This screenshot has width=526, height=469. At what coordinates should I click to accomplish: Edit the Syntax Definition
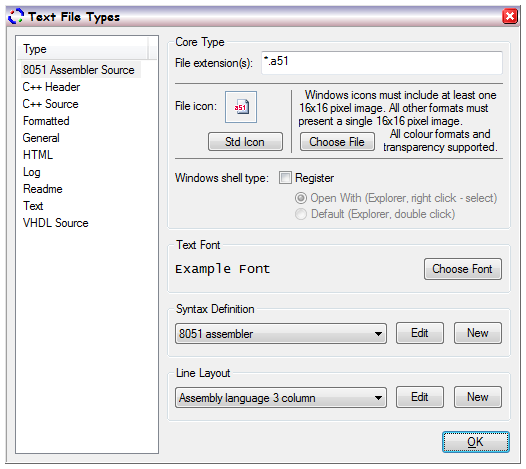point(420,333)
